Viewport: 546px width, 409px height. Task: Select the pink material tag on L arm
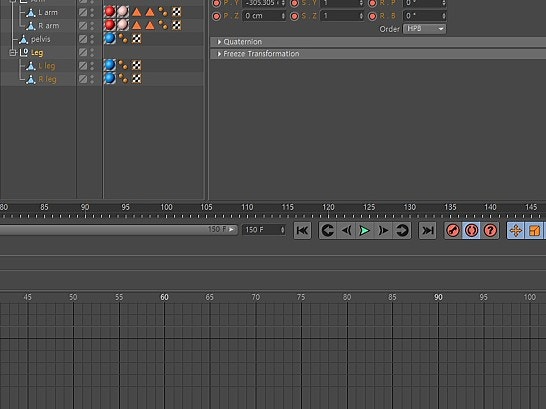click(x=123, y=11)
